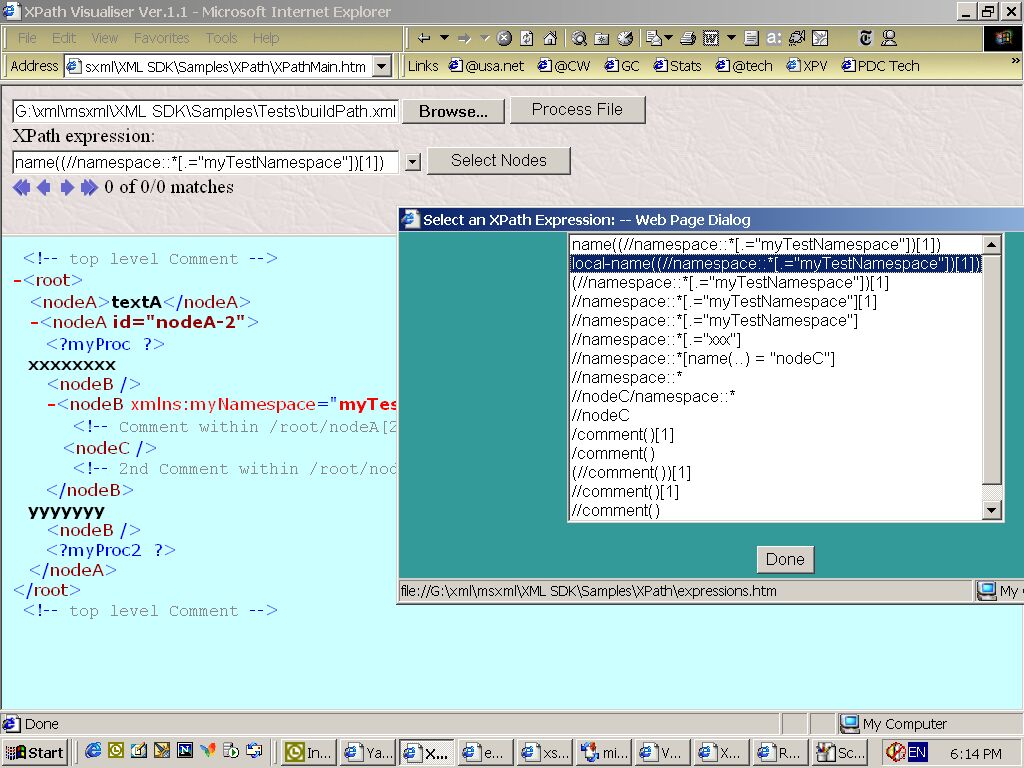Go to next match arrow

67,187
